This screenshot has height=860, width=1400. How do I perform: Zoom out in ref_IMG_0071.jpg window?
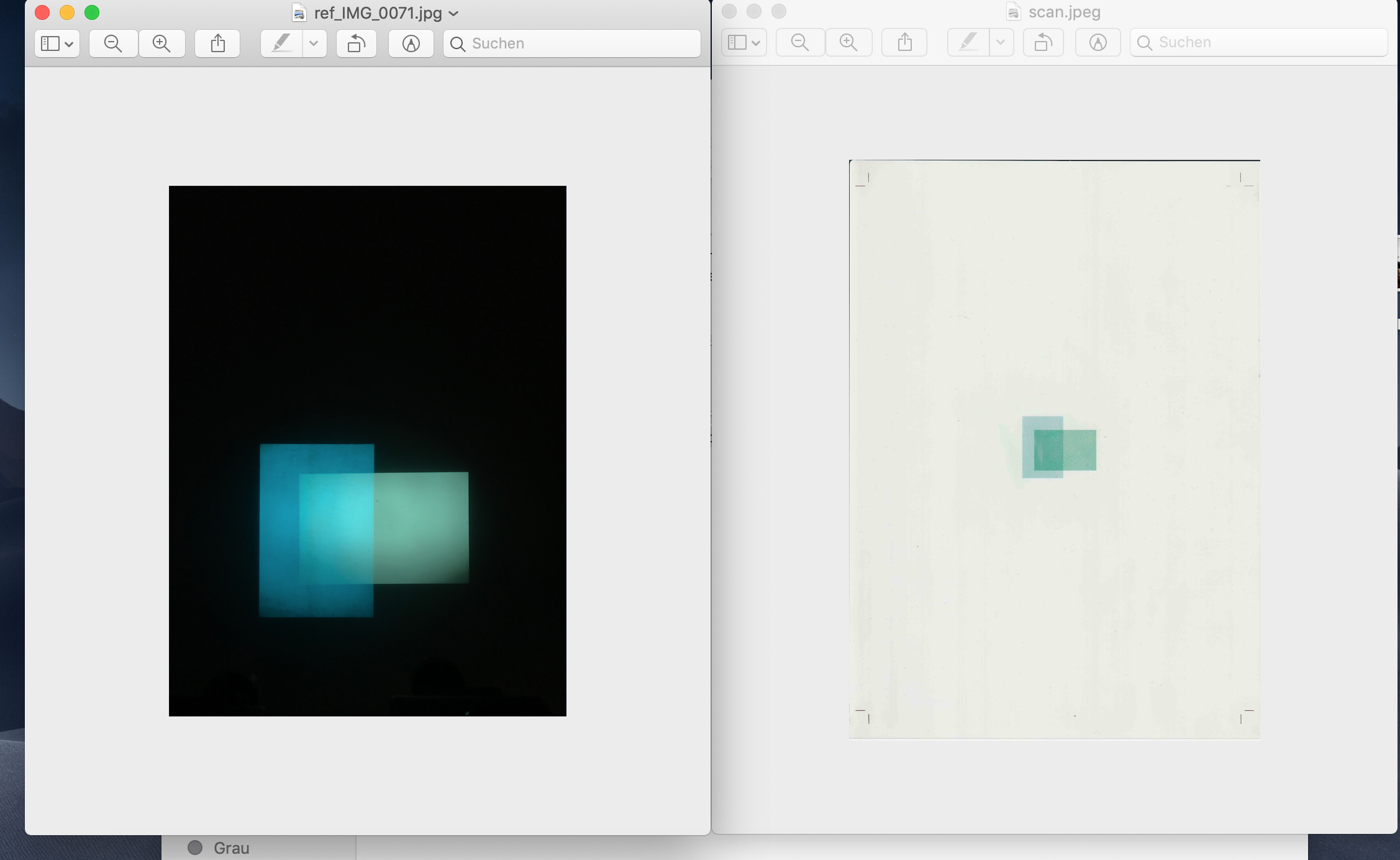(x=113, y=43)
